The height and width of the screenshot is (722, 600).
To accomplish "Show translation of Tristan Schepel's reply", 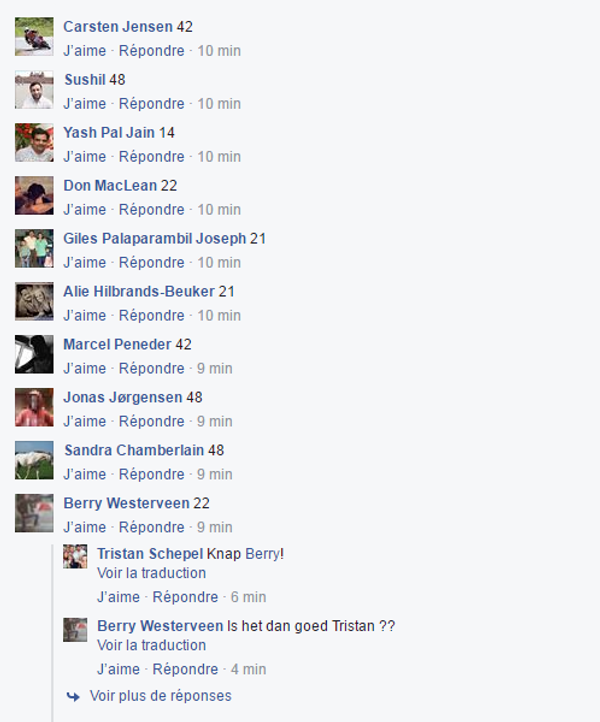I will tap(151, 573).
